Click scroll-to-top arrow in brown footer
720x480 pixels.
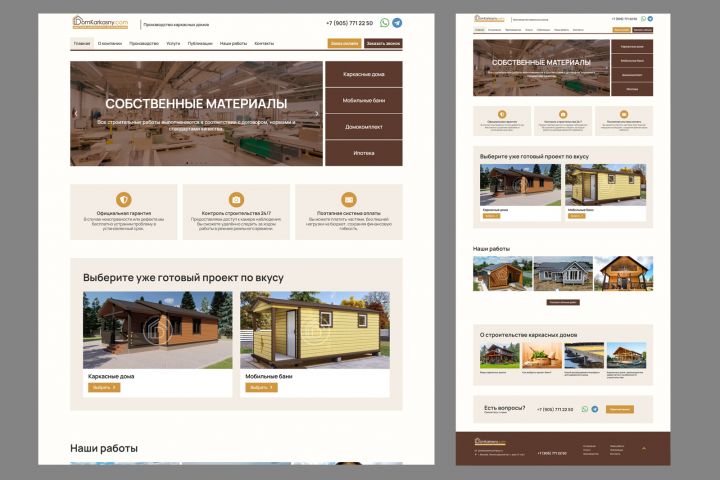(x=644, y=448)
